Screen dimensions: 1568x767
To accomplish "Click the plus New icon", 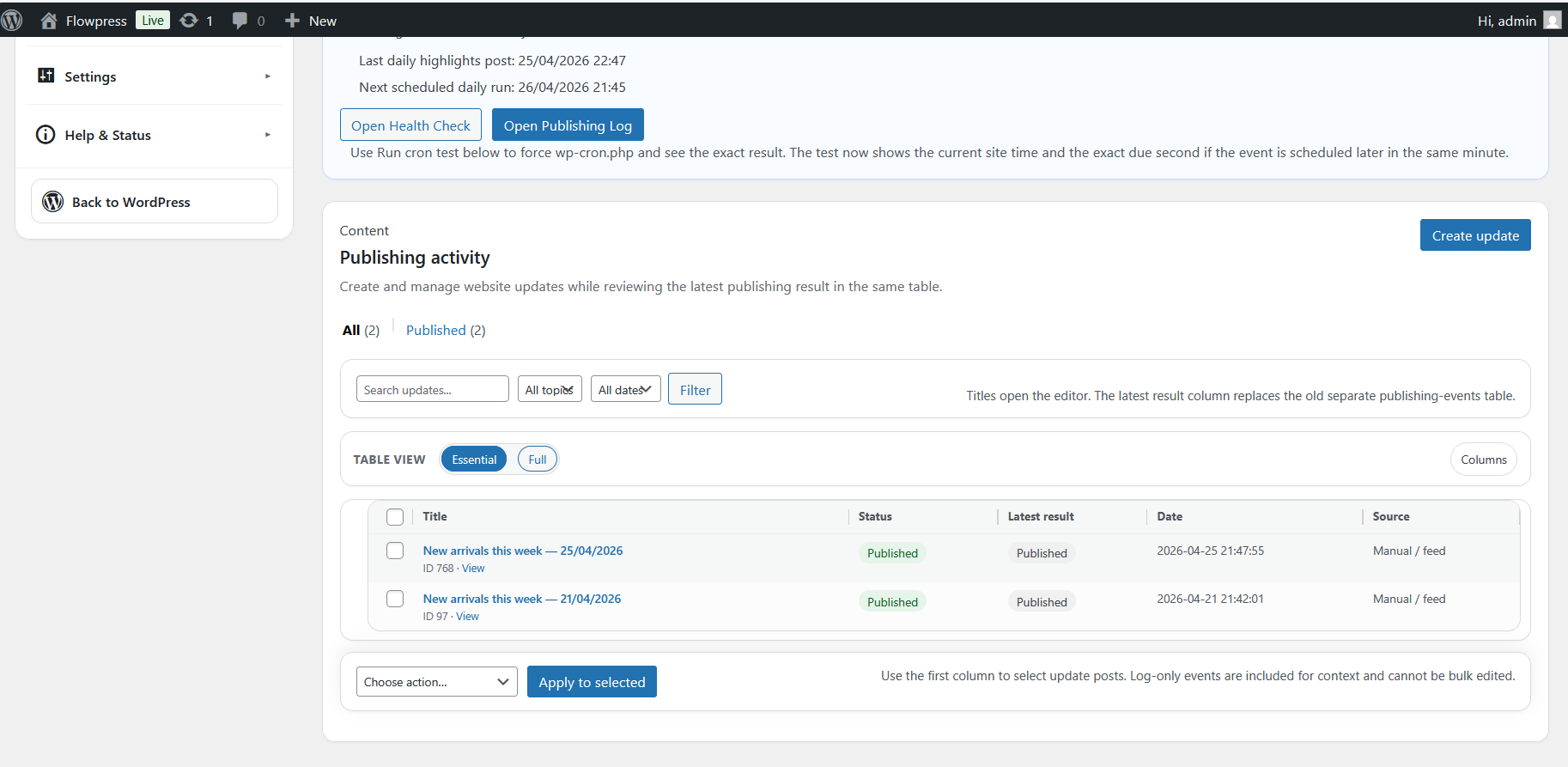I will coord(292,20).
